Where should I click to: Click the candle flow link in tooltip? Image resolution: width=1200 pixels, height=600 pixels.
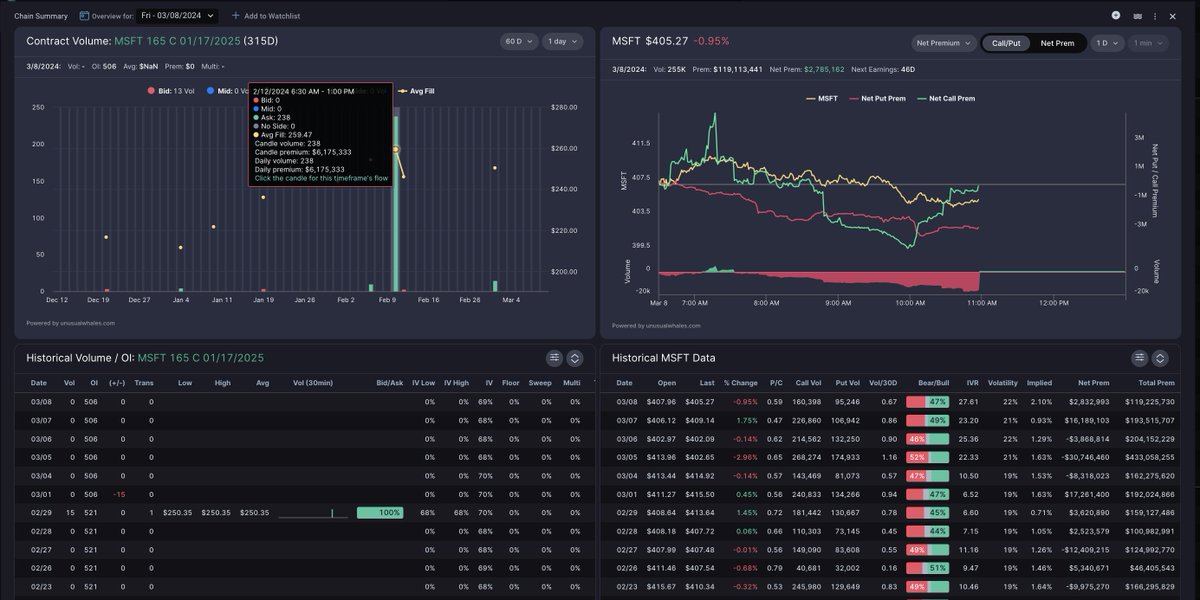coord(321,177)
